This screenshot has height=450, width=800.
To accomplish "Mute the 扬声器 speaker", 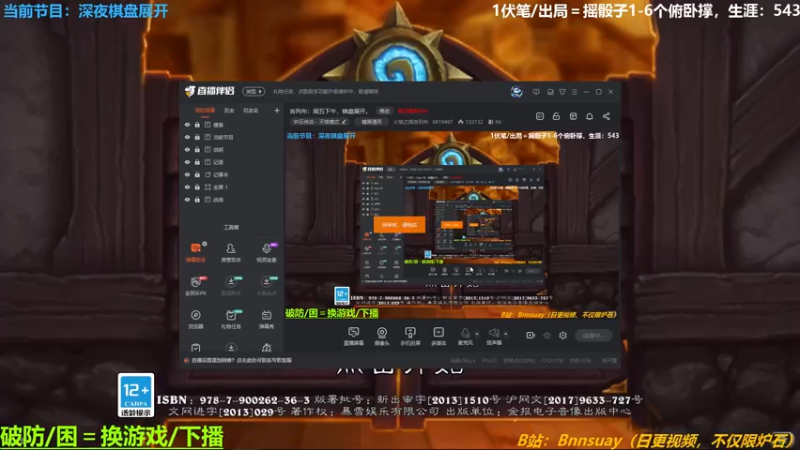I will coord(494,336).
